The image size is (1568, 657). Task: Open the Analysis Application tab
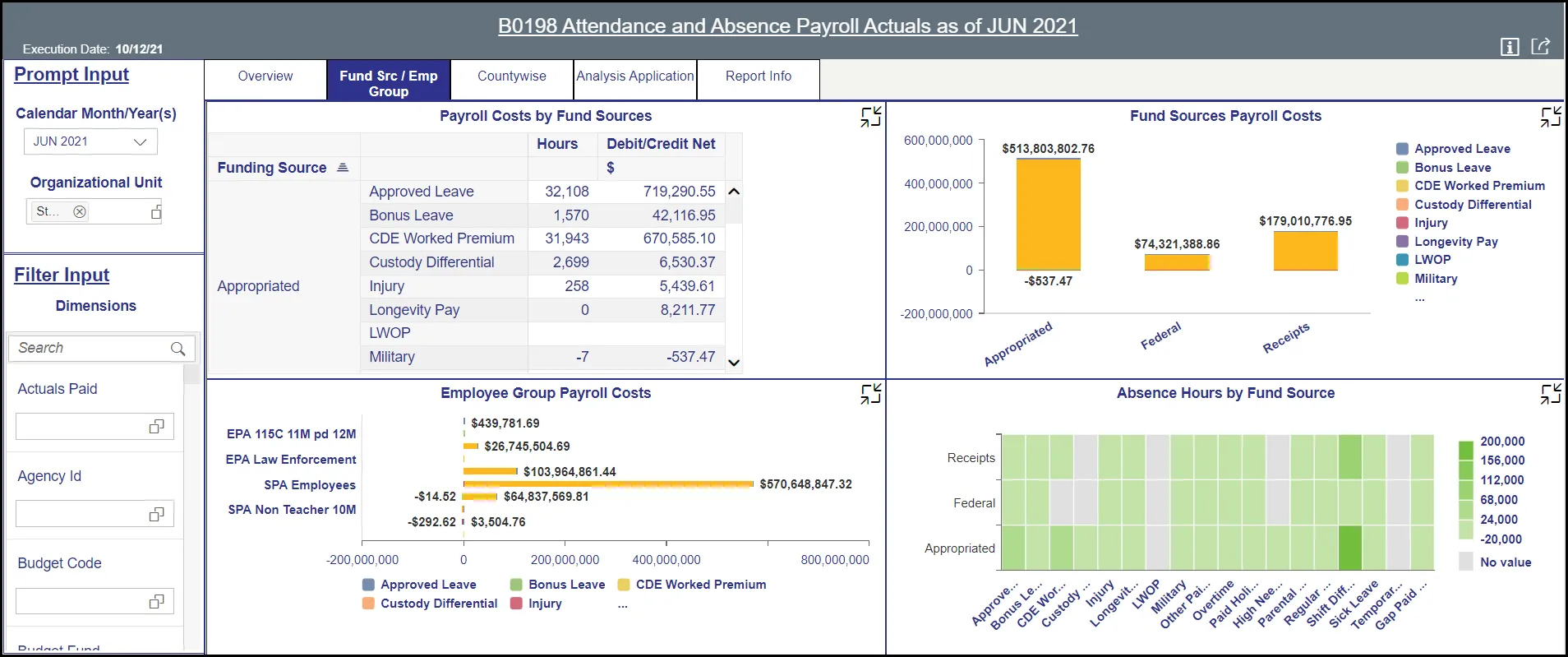click(634, 76)
